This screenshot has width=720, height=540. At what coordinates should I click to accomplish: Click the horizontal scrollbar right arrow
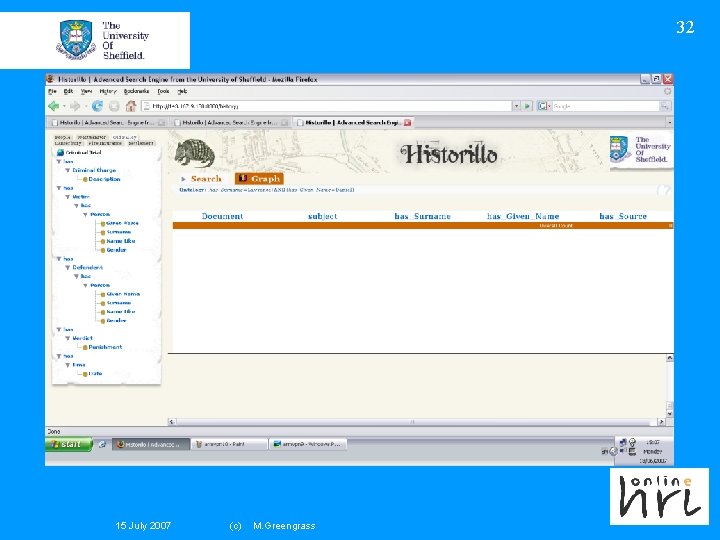coord(661,422)
